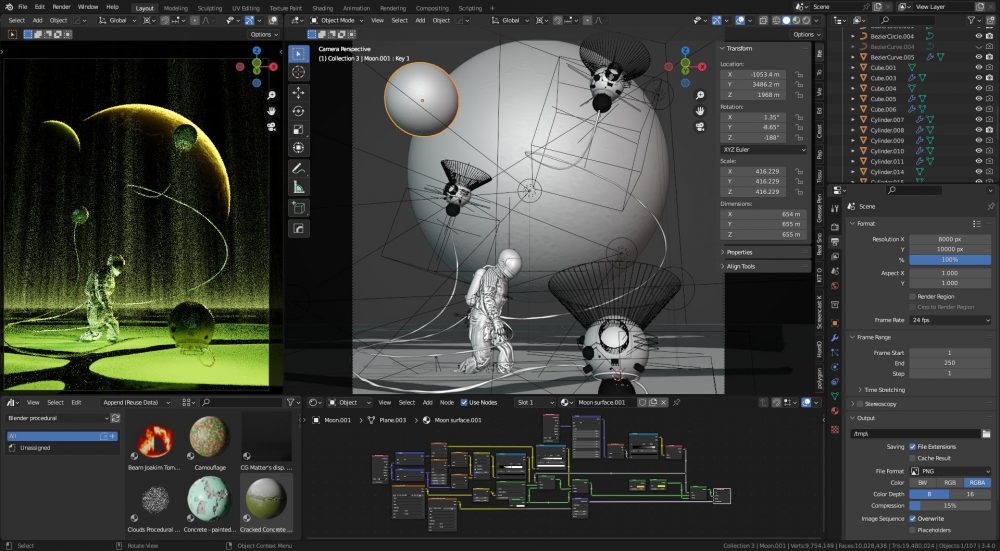Uncheck the File Extensions checkbox

[913, 447]
